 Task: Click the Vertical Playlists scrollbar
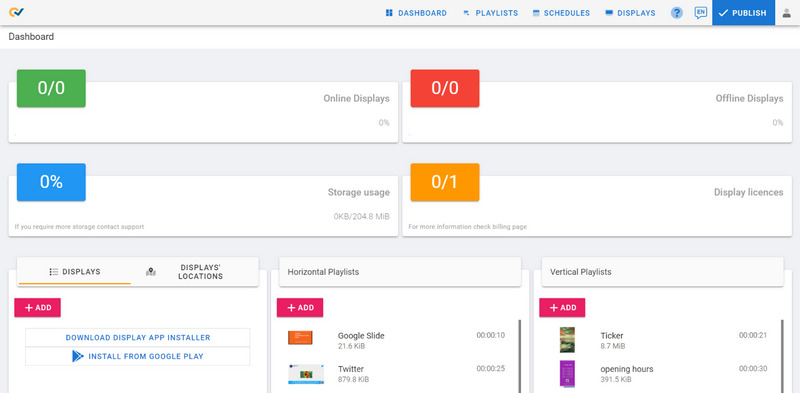pyautogui.click(x=782, y=356)
